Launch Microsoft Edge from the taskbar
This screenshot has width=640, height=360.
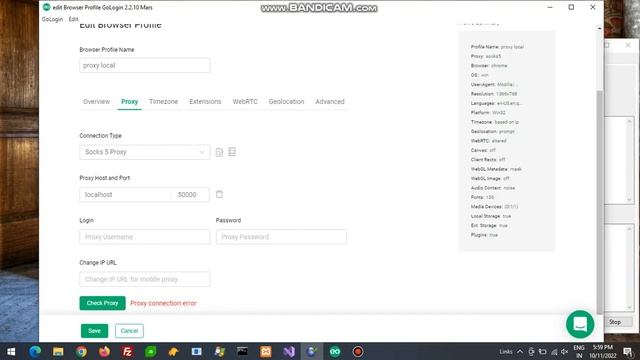point(35,351)
